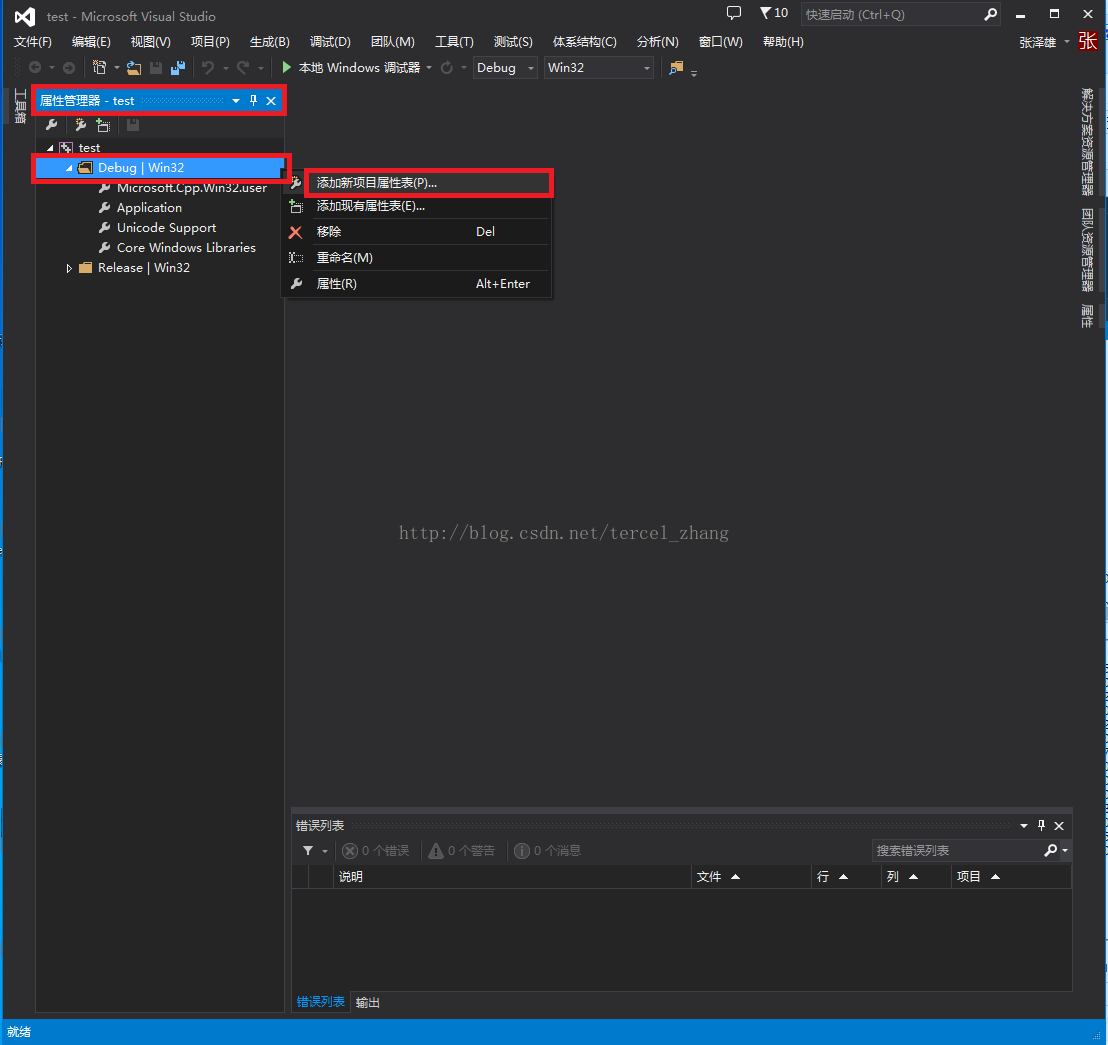Collapse the Debug | Win32 node
Viewport: 1108px width, 1045px height.
(69, 168)
